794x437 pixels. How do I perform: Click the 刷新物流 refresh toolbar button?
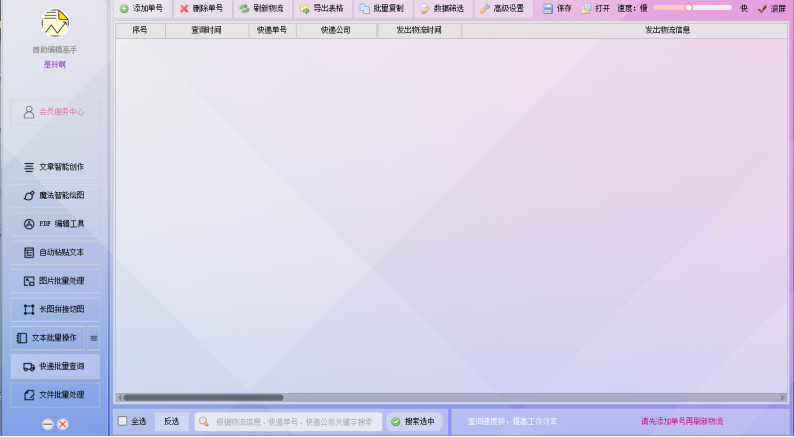point(262,9)
